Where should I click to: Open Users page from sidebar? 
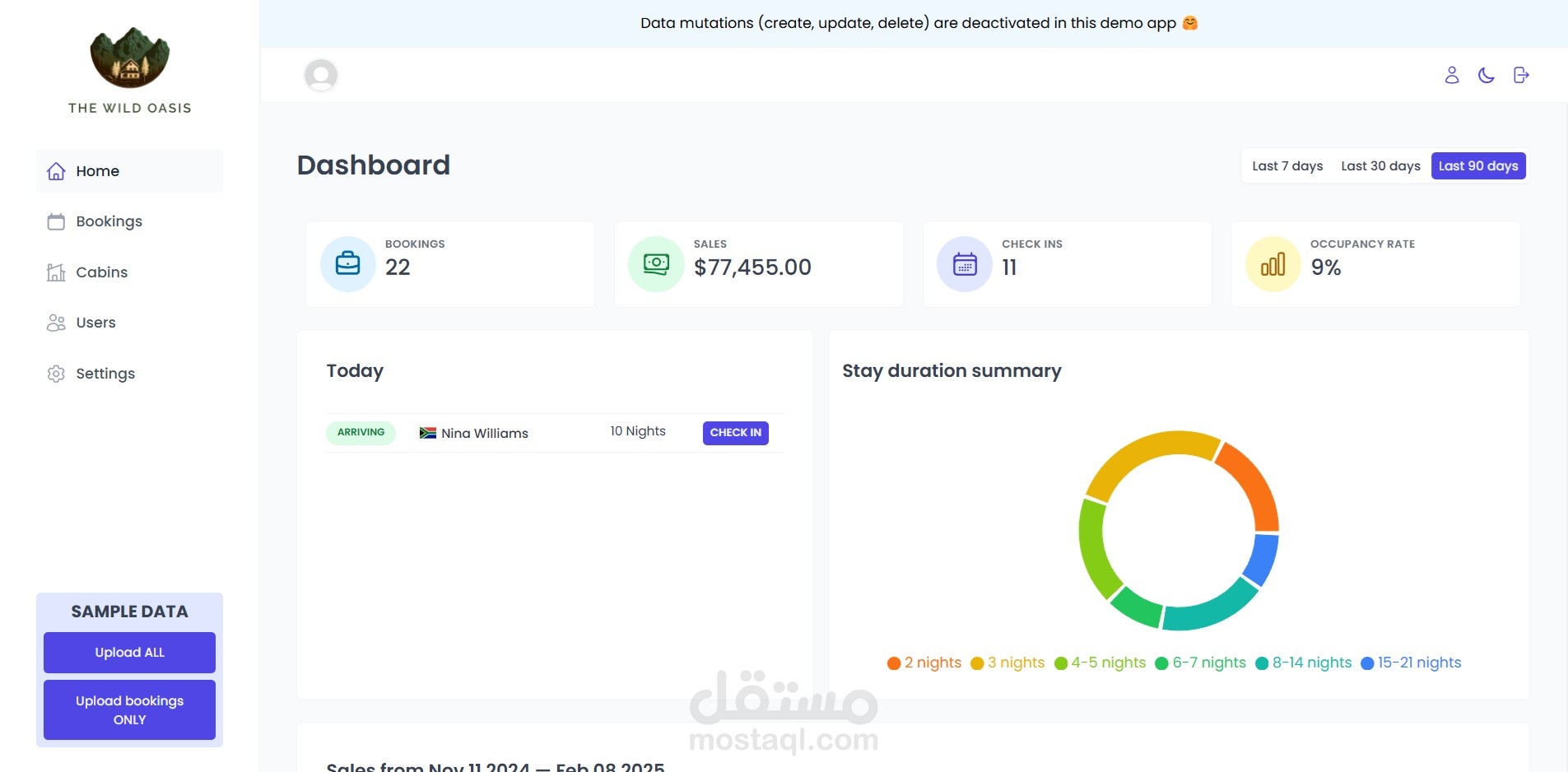[x=129, y=323]
